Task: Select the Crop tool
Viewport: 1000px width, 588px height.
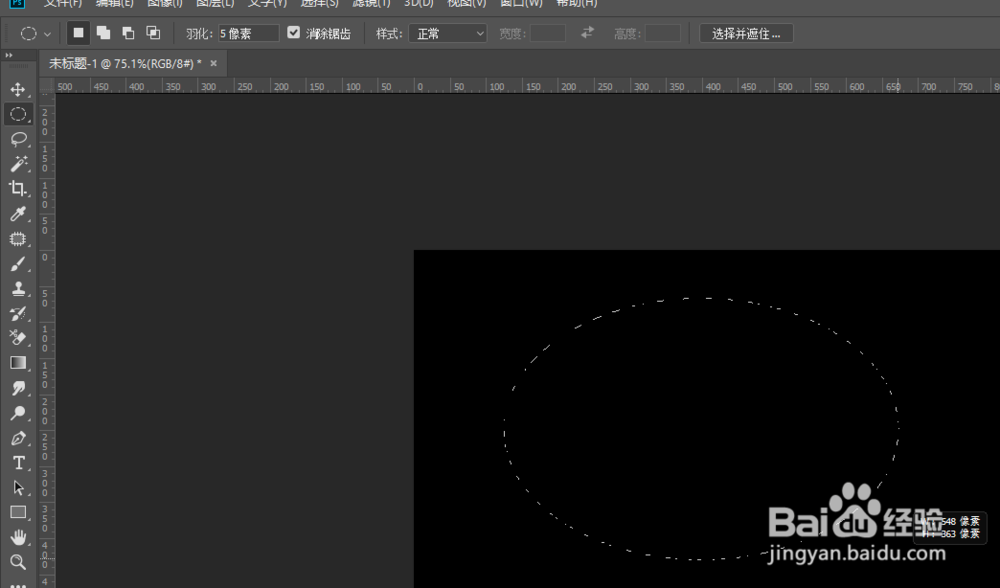Action: pyautogui.click(x=18, y=189)
